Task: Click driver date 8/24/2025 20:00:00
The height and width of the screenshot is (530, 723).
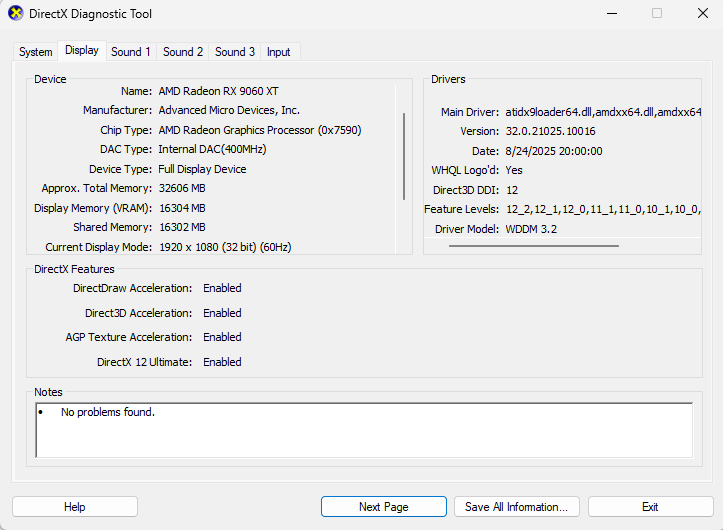Action: click(554, 151)
